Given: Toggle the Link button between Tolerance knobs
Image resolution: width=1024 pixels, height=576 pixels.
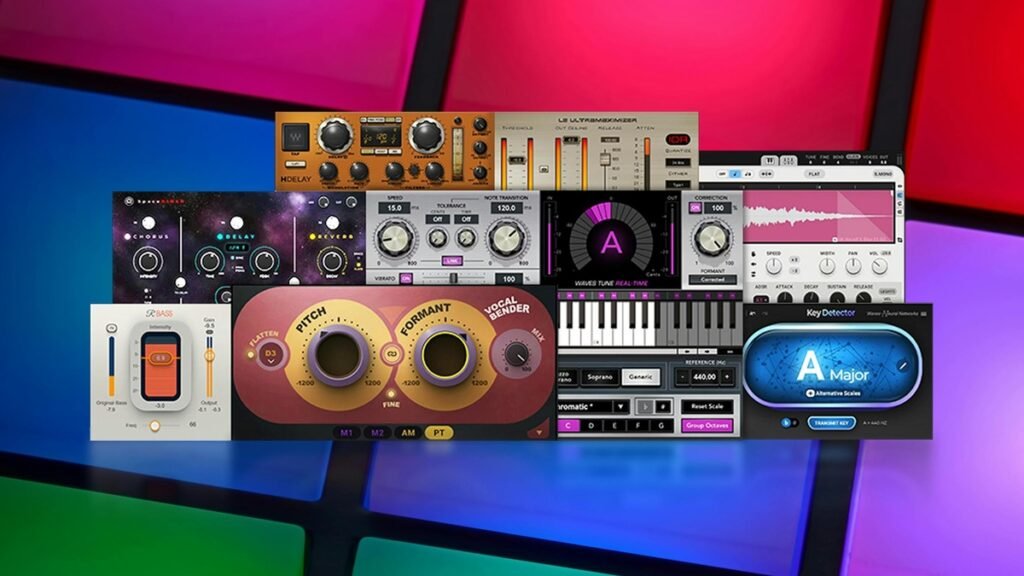Looking at the screenshot, I should [x=452, y=261].
